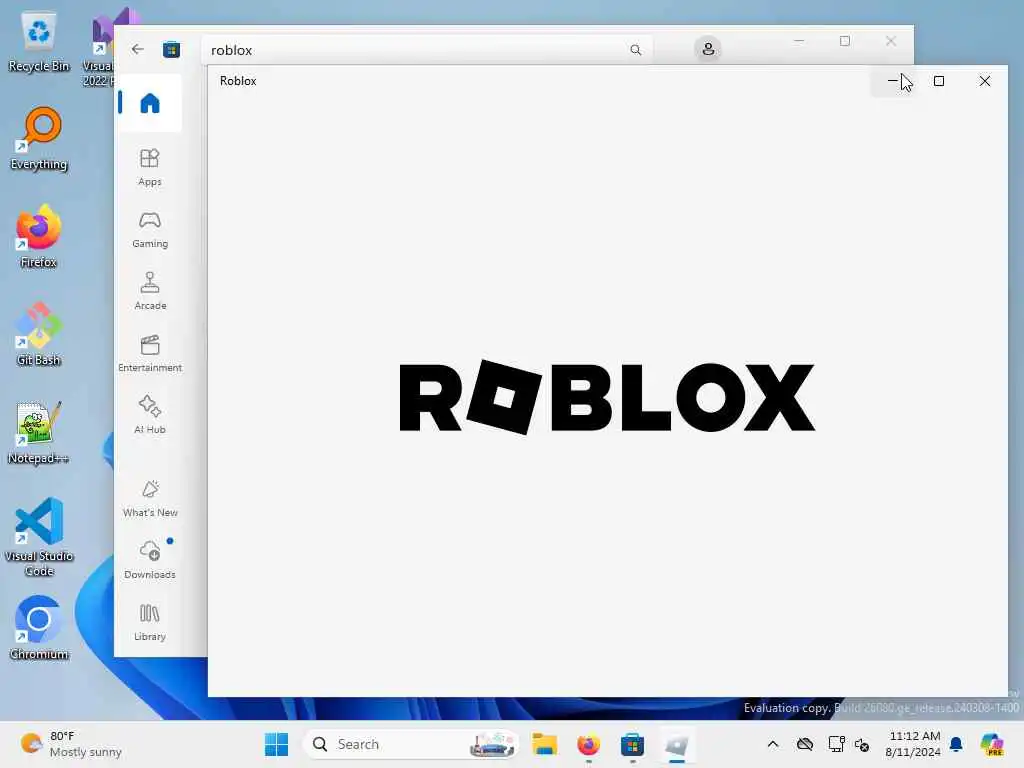The height and width of the screenshot is (768, 1024).
Task: Select the Git Bash desktop shortcut
Action: pyautogui.click(x=39, y=334)
